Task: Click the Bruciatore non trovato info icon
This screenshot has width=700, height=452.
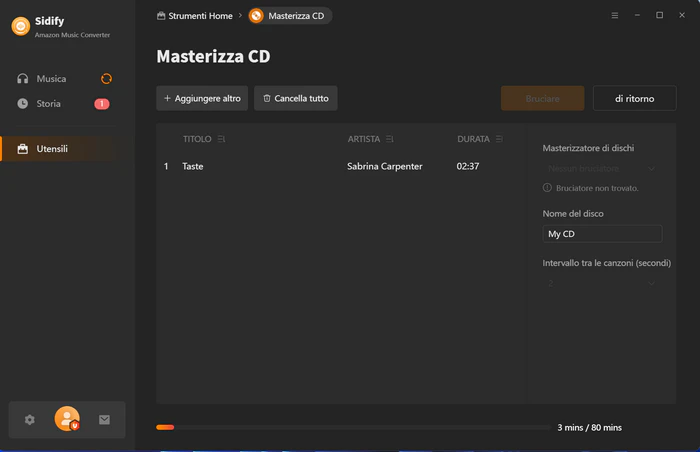Action: click(x=547, y=188)
